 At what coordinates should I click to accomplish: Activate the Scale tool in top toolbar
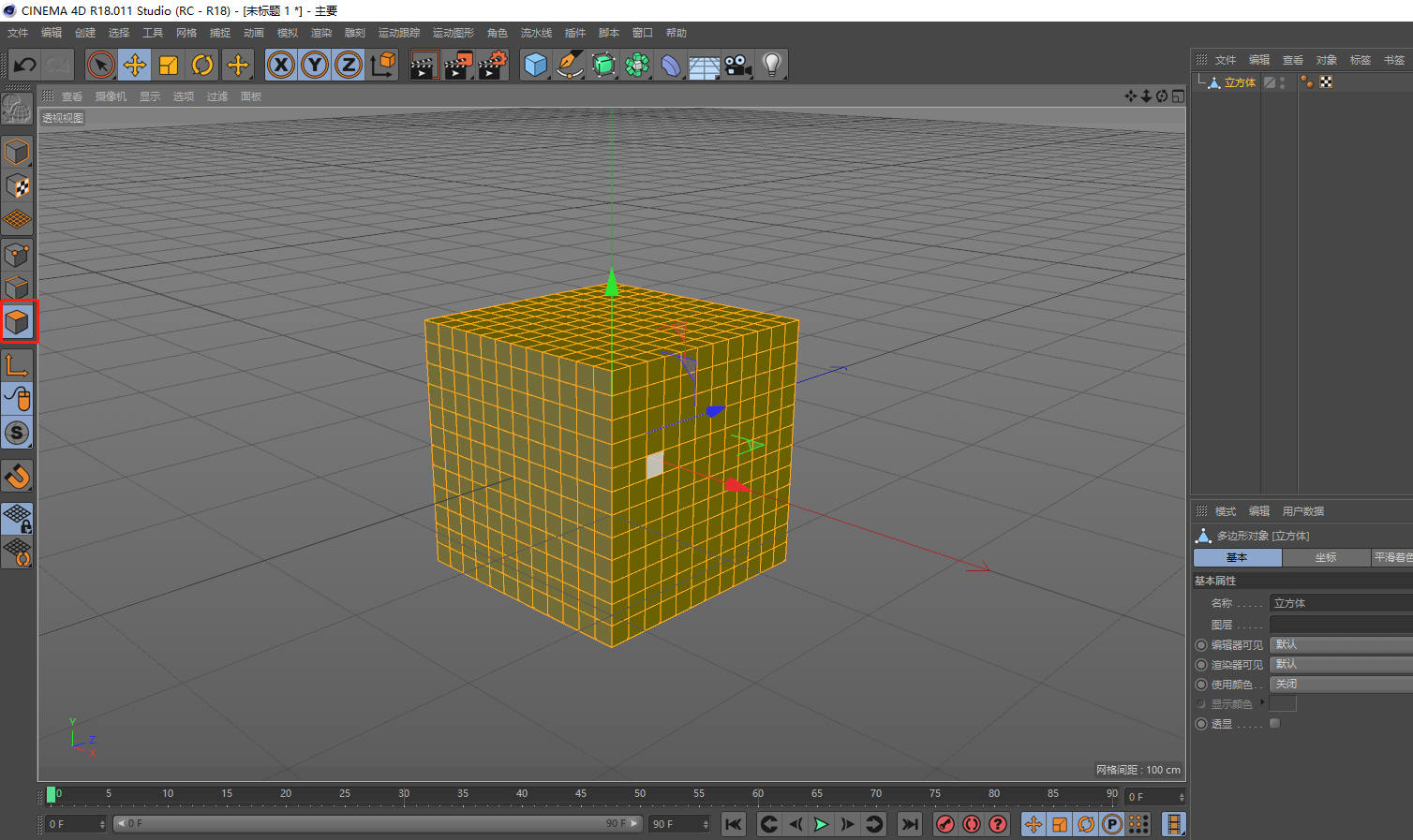tap(169, 65)
